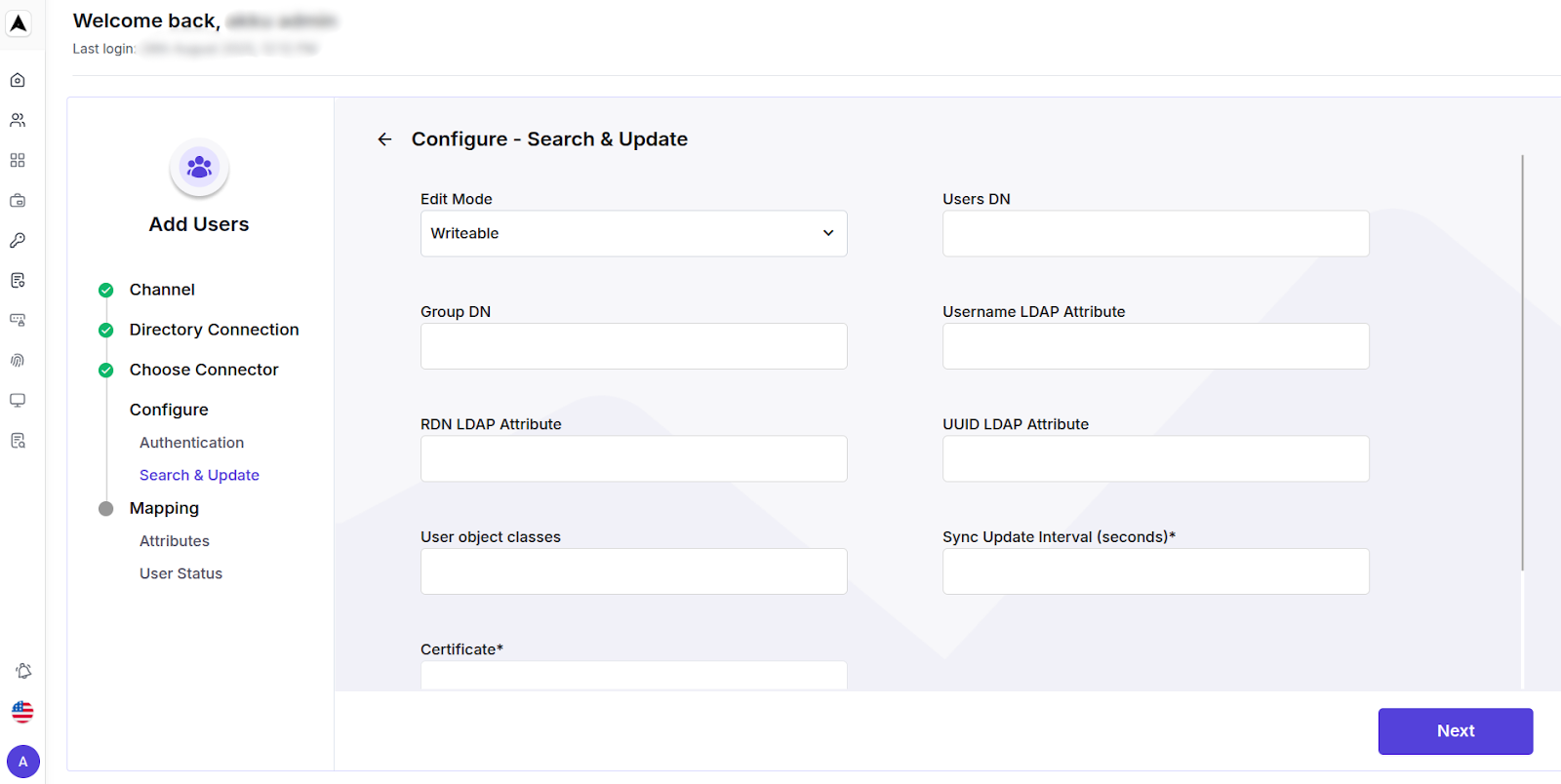
Task: Focus the Certificate input field
Action: [634, 676]
